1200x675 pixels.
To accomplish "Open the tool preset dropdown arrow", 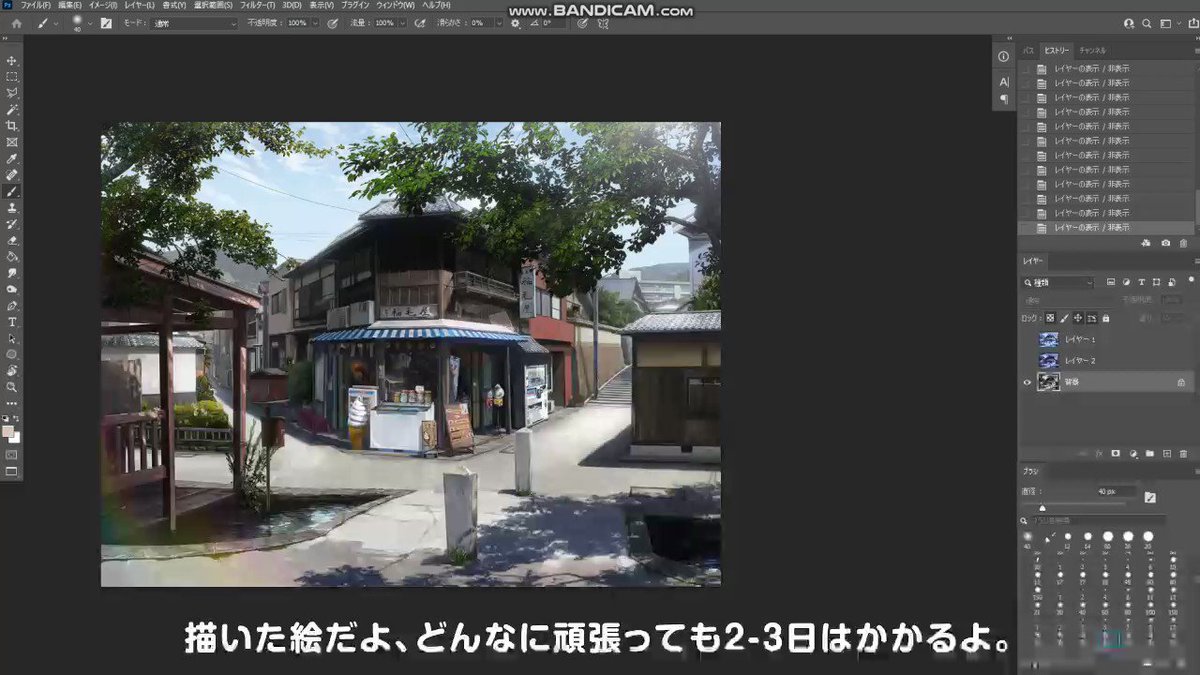I will [57, 22].
